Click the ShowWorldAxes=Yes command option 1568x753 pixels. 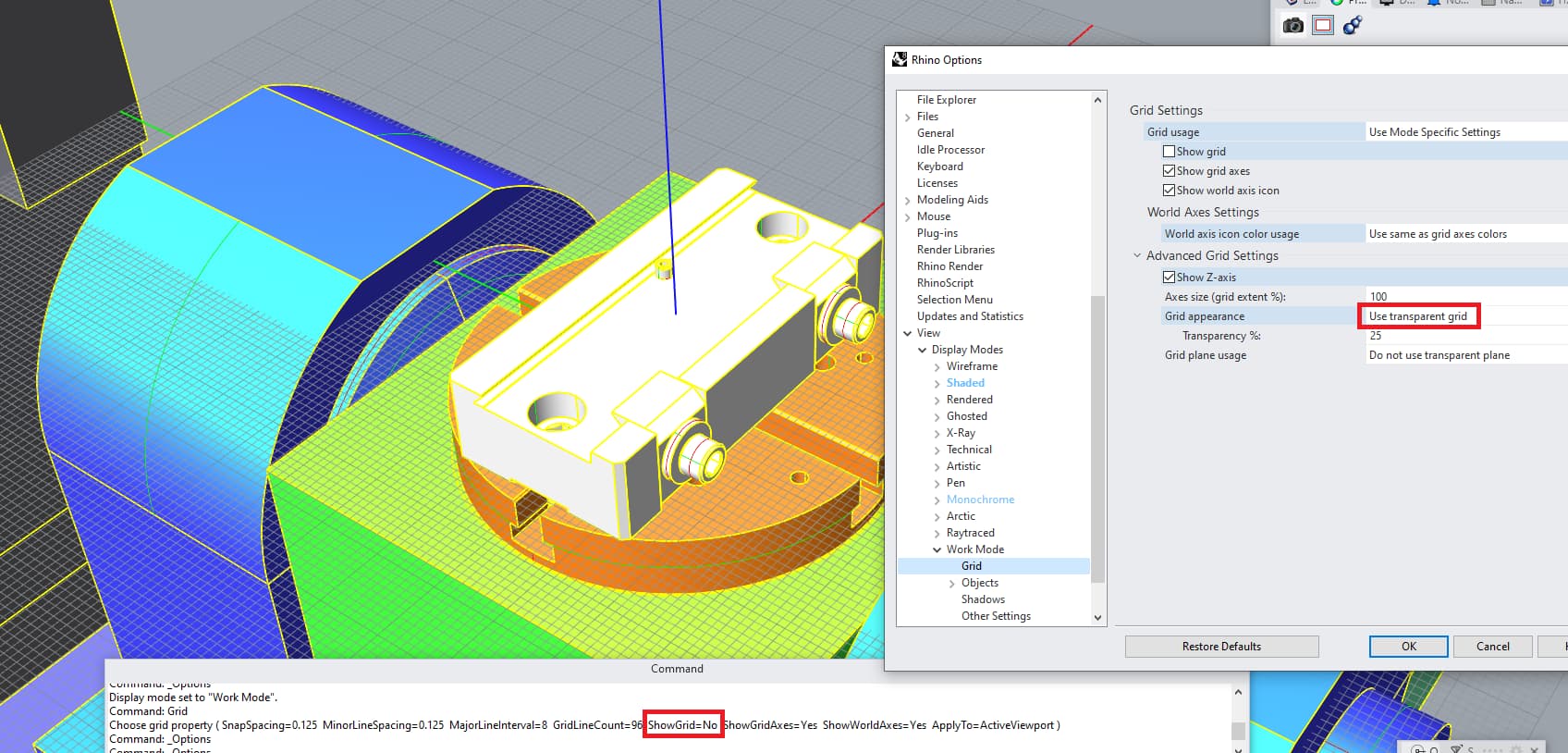875,725
